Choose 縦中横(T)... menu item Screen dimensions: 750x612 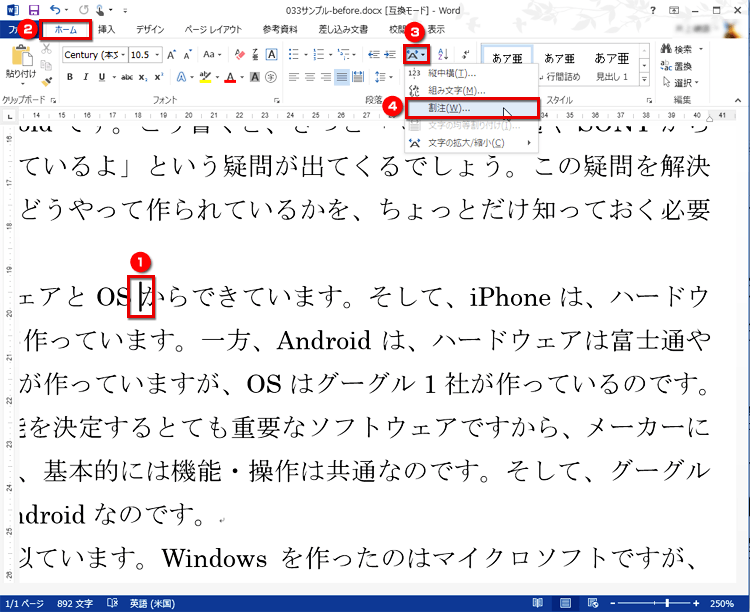pos(472,73)
